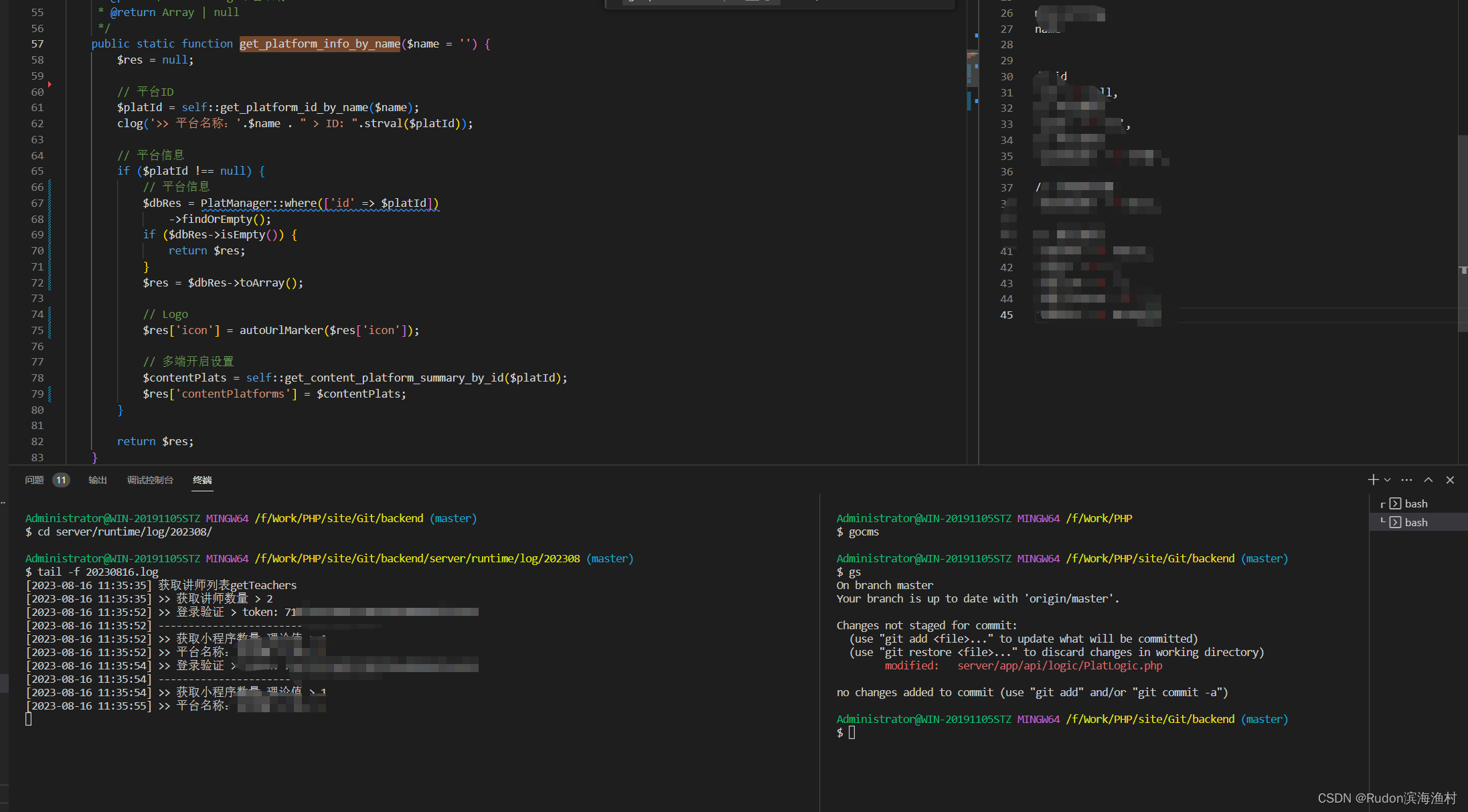
Task: Click the 'no changes added to commit' line
Action: [1032, 692]
